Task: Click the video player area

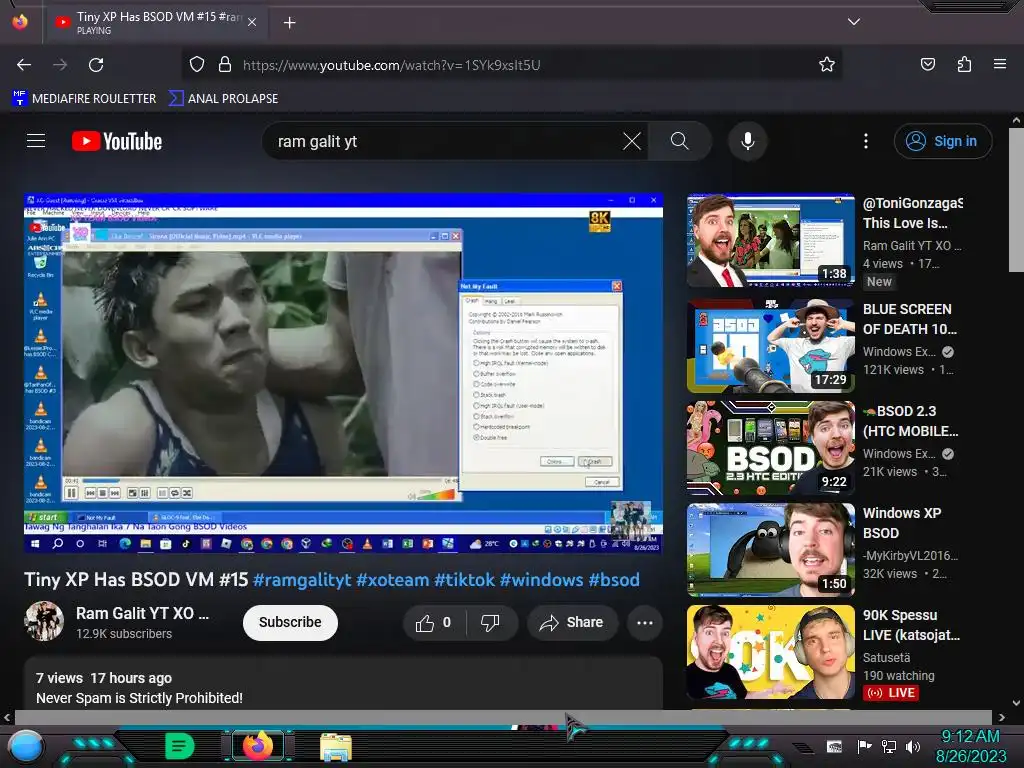Action: [344, 373]
